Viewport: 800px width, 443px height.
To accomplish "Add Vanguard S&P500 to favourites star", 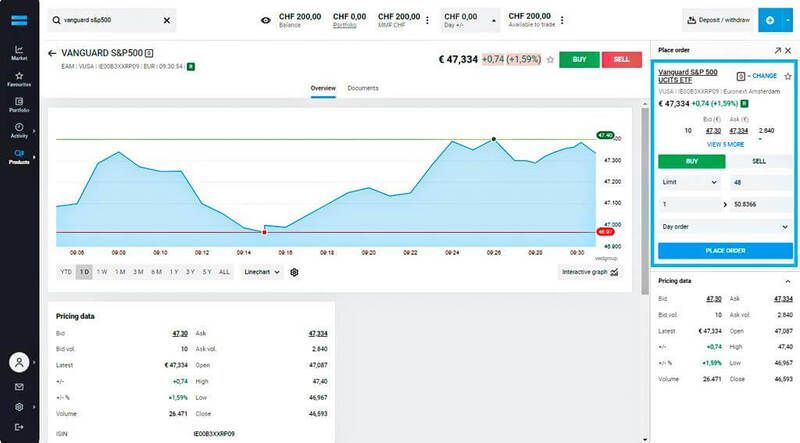I will coord(550,60).
